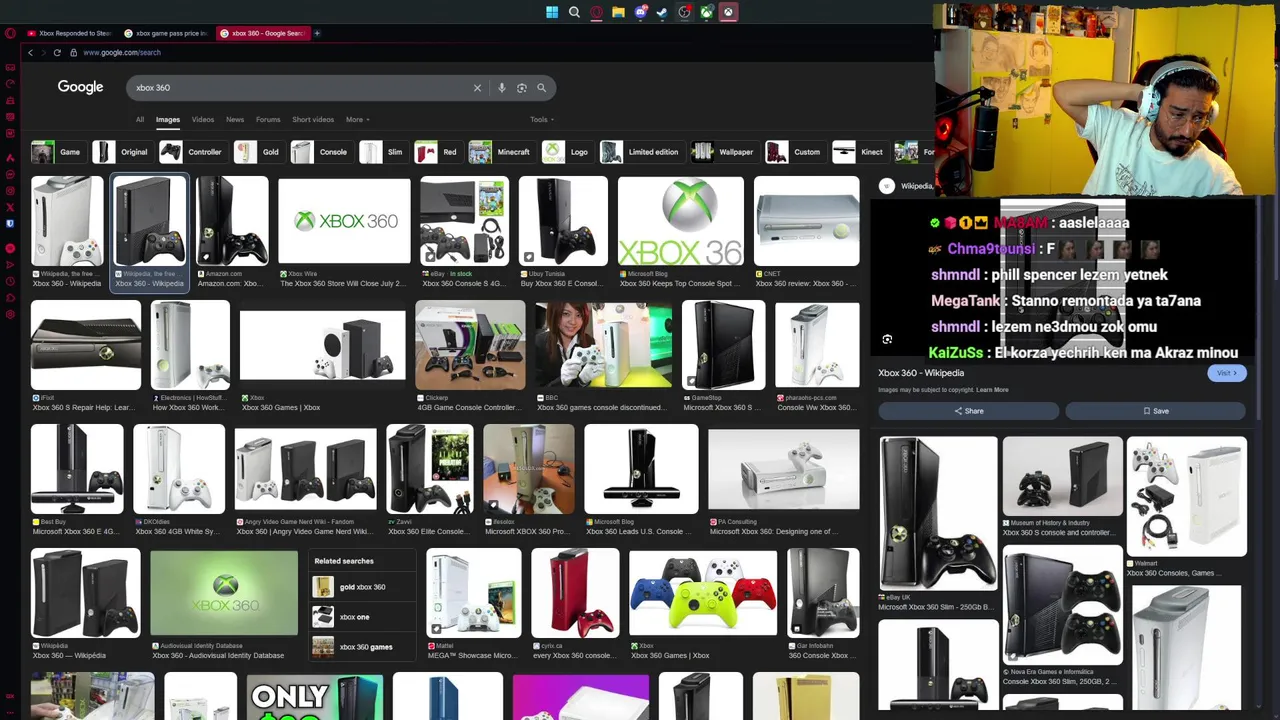Switch to the Videos tab

203,120
